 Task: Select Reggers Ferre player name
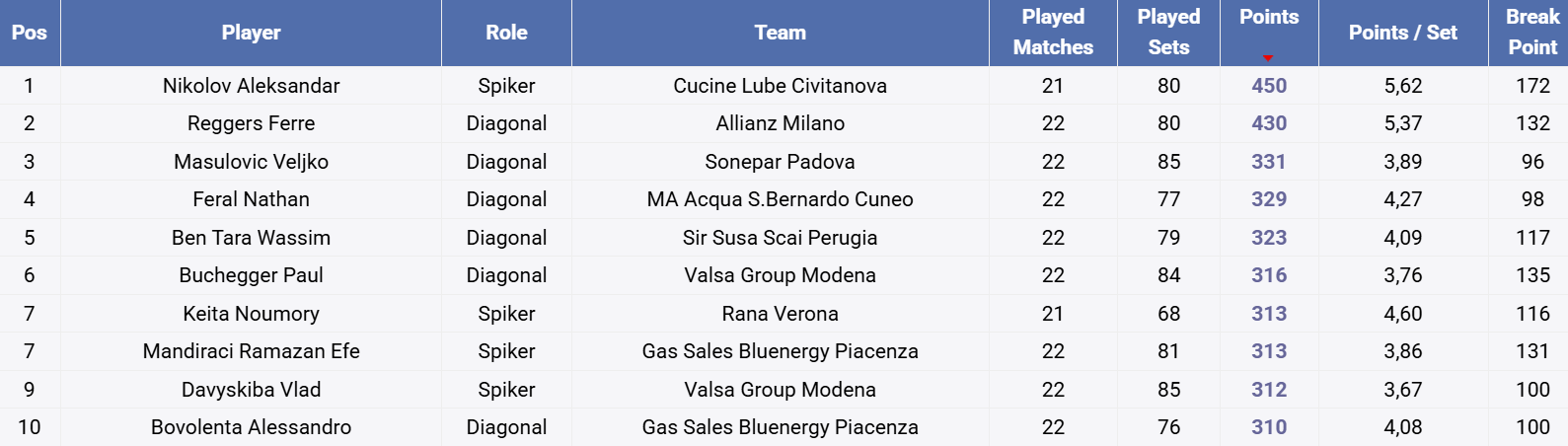[251, 123]
